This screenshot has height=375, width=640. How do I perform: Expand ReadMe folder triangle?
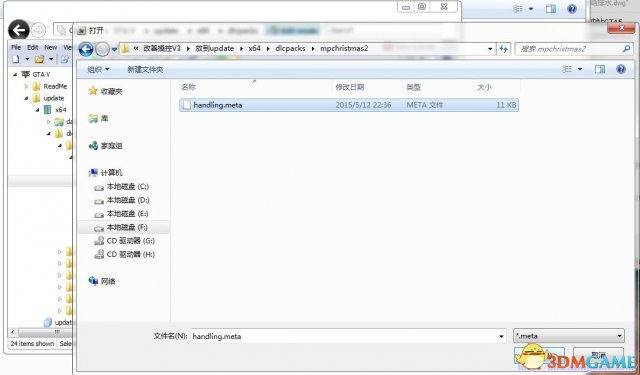click(x=26, y=86)
